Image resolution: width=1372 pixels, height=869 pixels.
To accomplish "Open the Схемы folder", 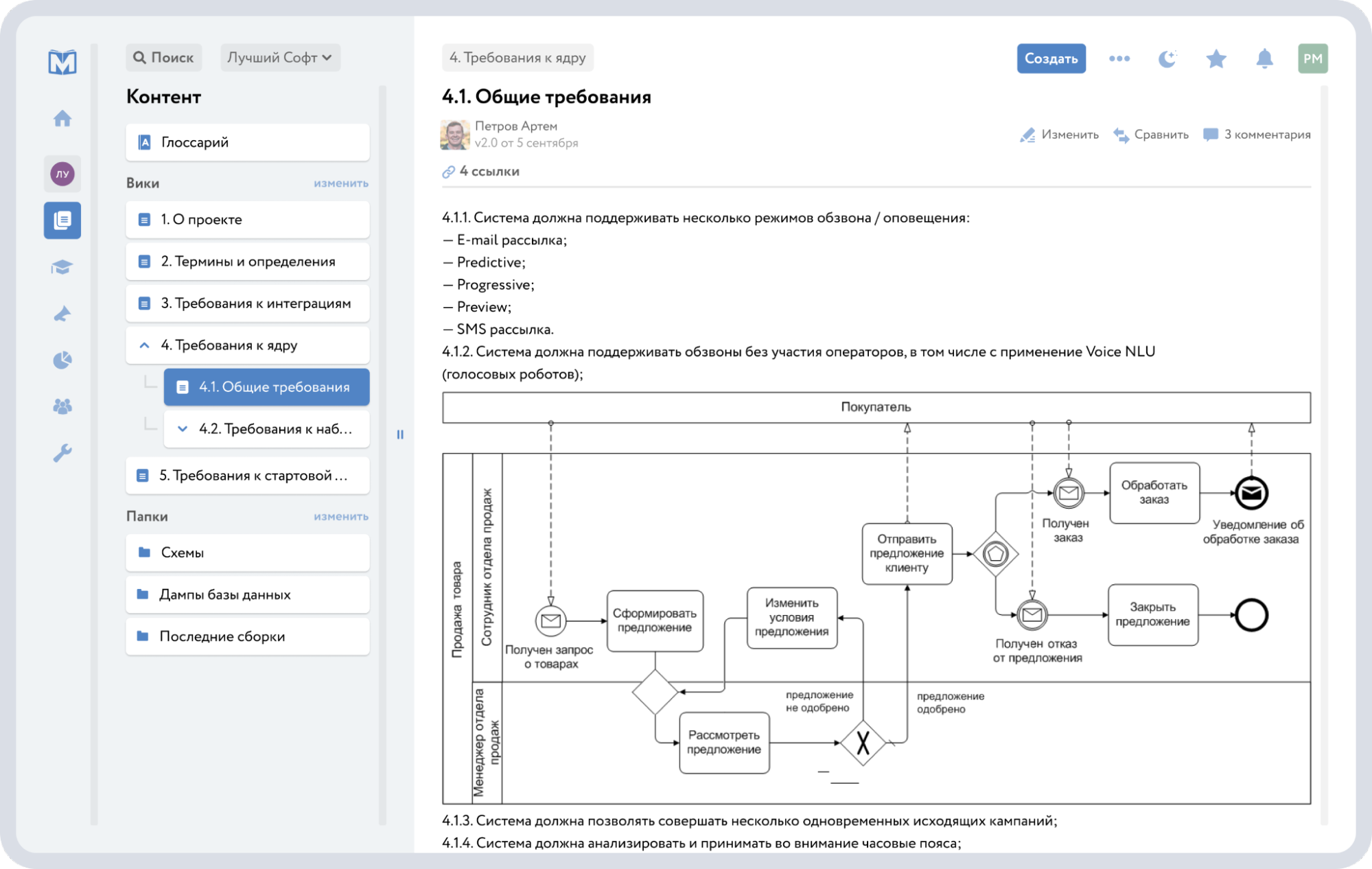I will click(x=183, y=553).
